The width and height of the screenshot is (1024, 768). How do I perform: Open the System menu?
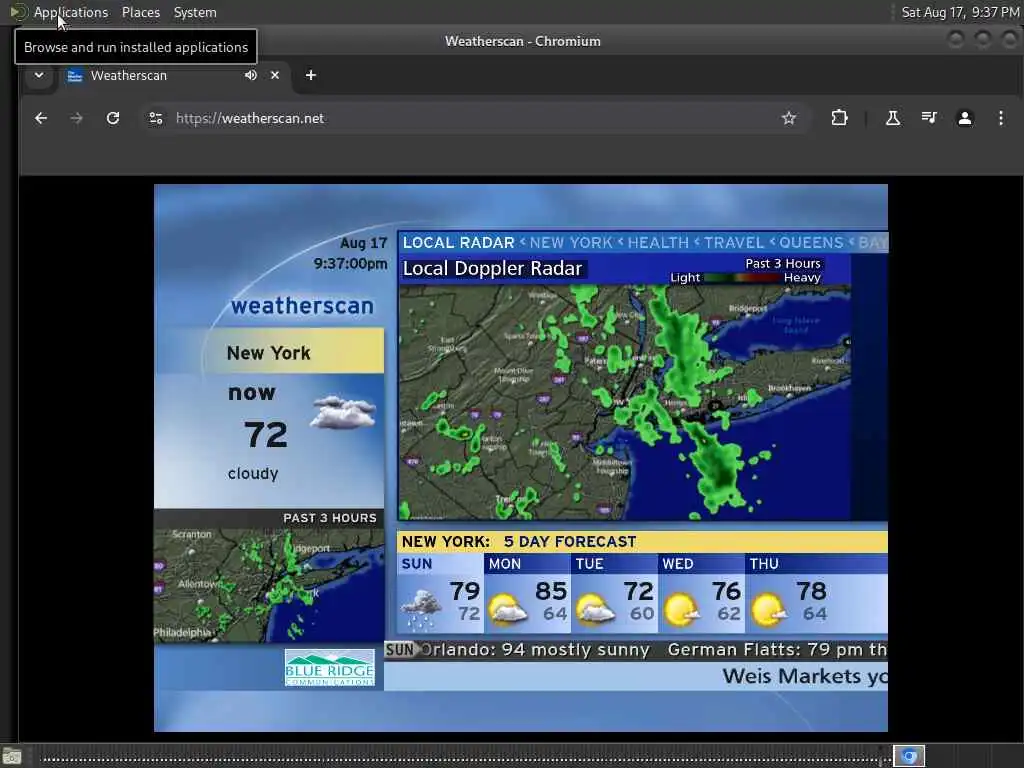point(195,12)
